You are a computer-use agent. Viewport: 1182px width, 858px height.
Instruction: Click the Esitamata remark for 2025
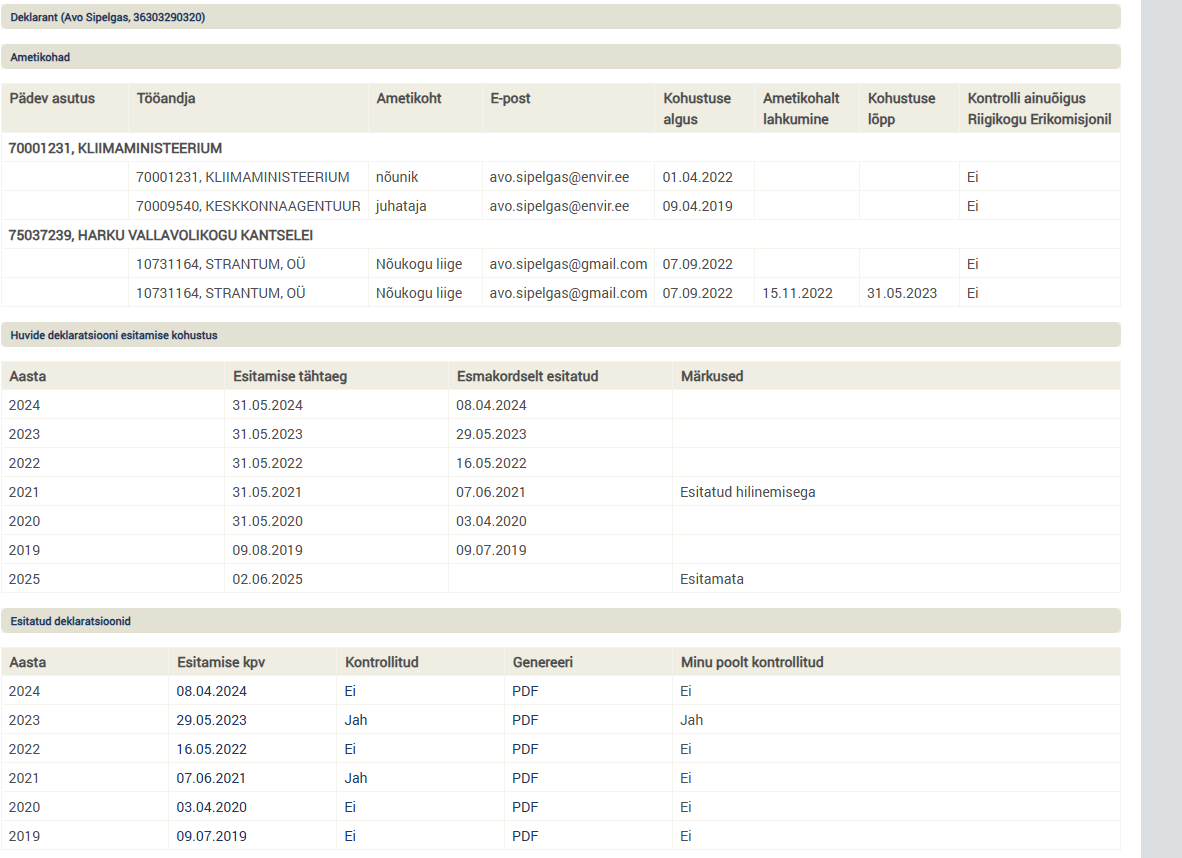point(712,579)
